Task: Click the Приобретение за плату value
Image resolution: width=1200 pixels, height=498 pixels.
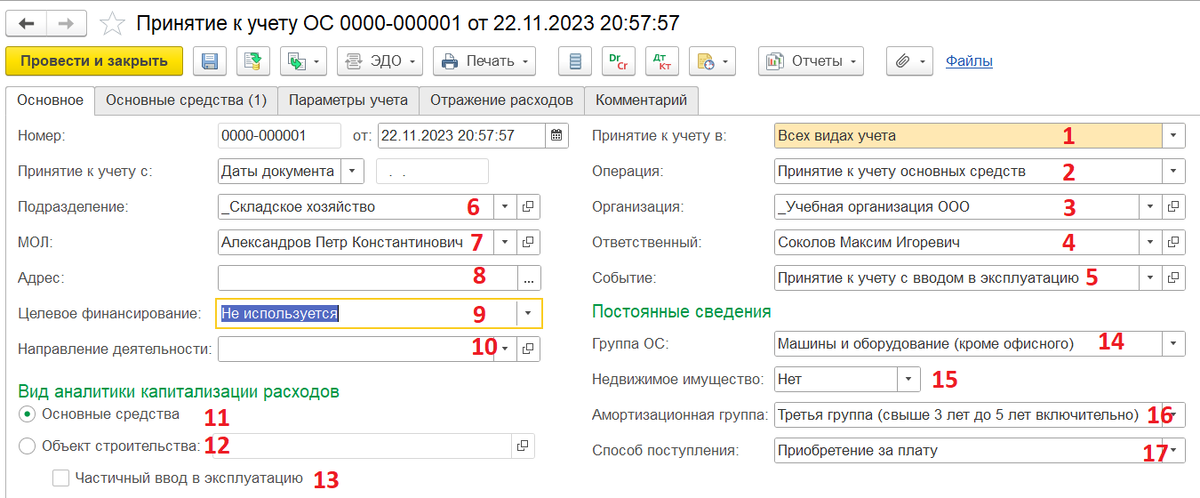Action: 859,450
